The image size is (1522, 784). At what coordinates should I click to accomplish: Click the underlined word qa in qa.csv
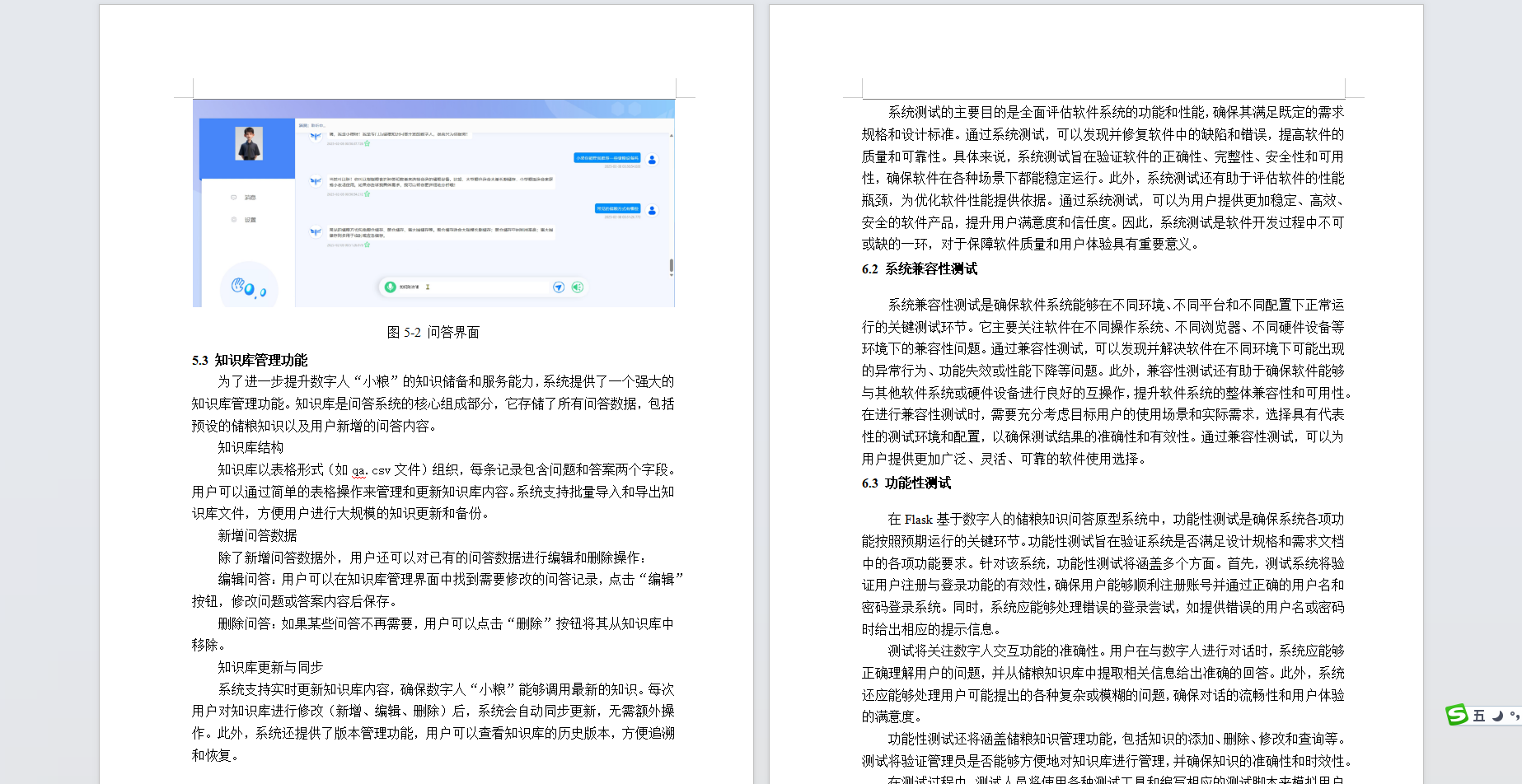358,470
